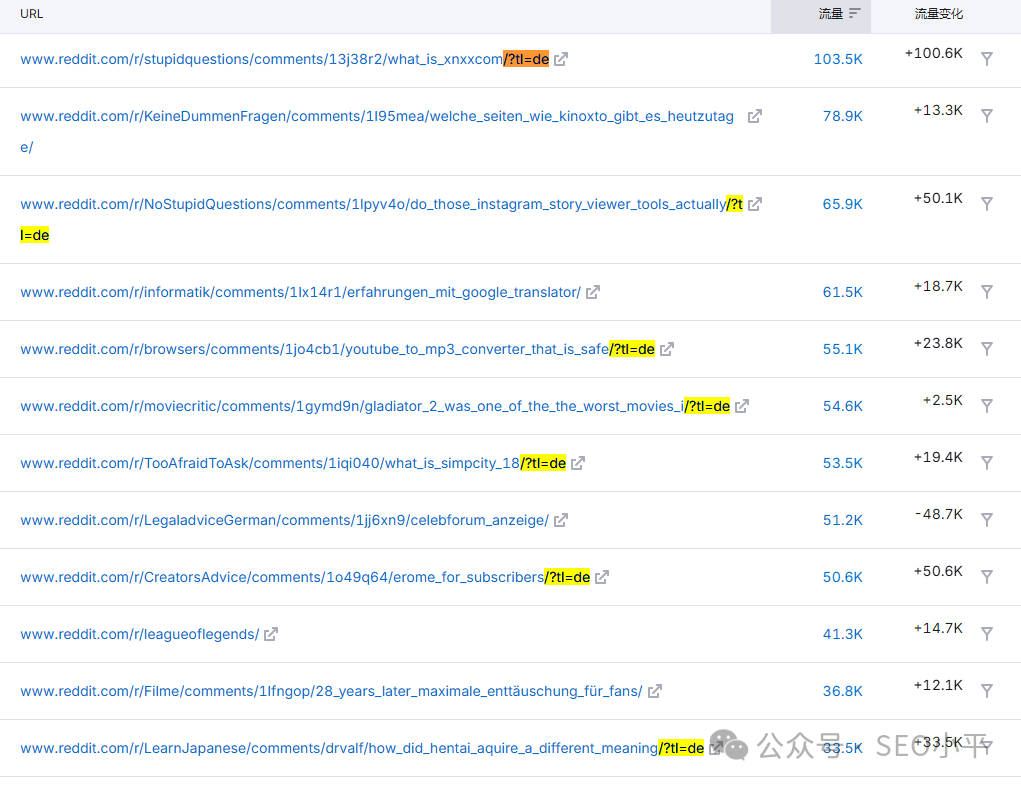Click the 50.6K traffic value for CreatorsAdvice
This screenshot has height=787, width=1021.
tap(842, 577)
